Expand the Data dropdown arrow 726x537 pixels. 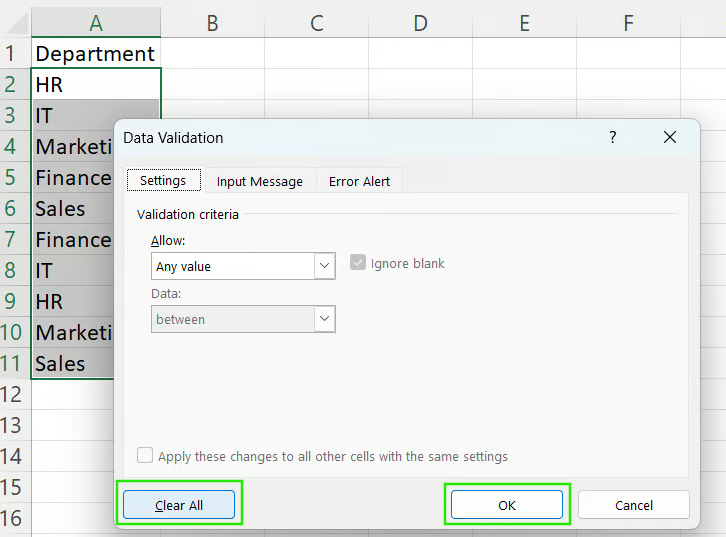[x=324, y=319]
